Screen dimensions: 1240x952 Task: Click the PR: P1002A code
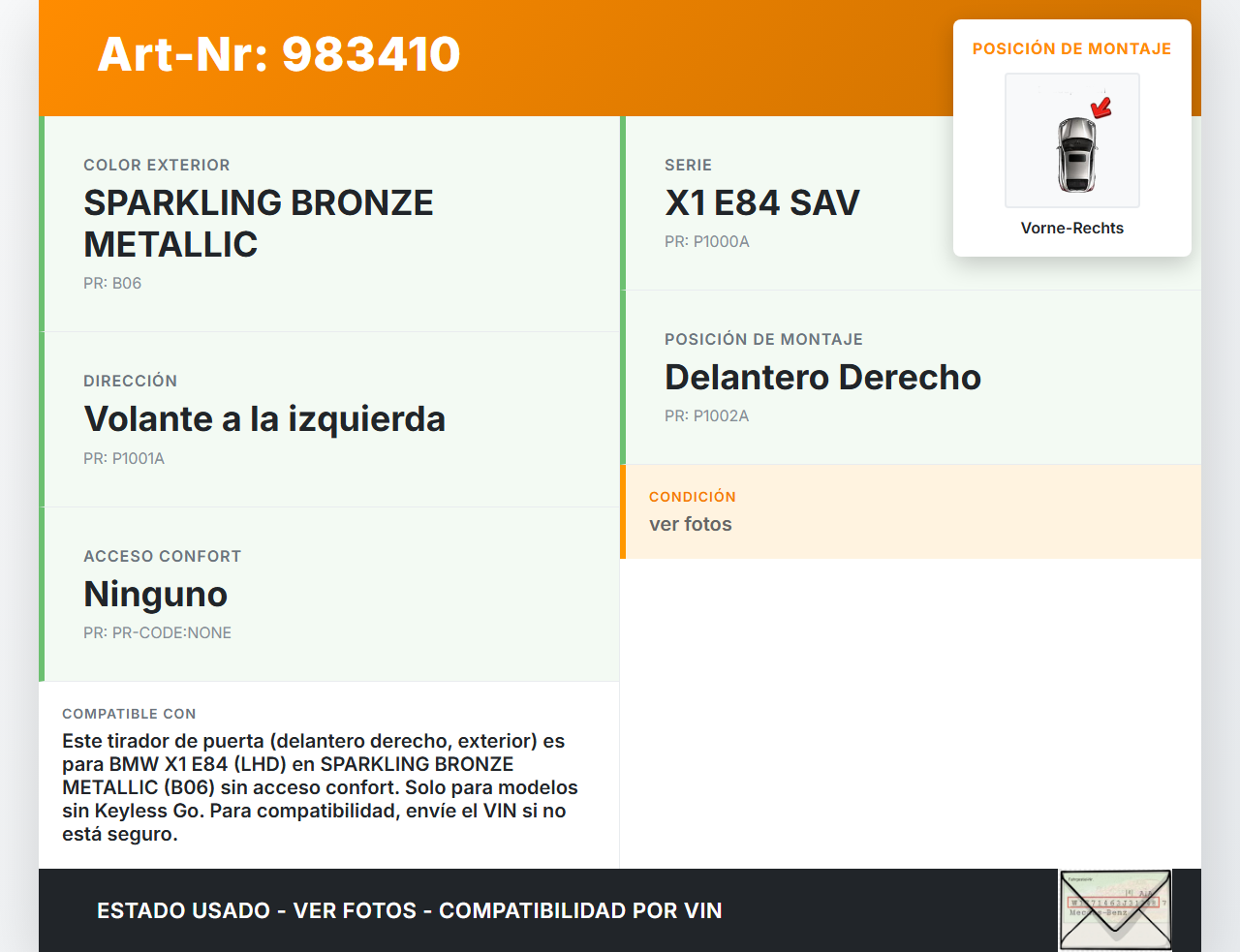[x=707, y=415]
